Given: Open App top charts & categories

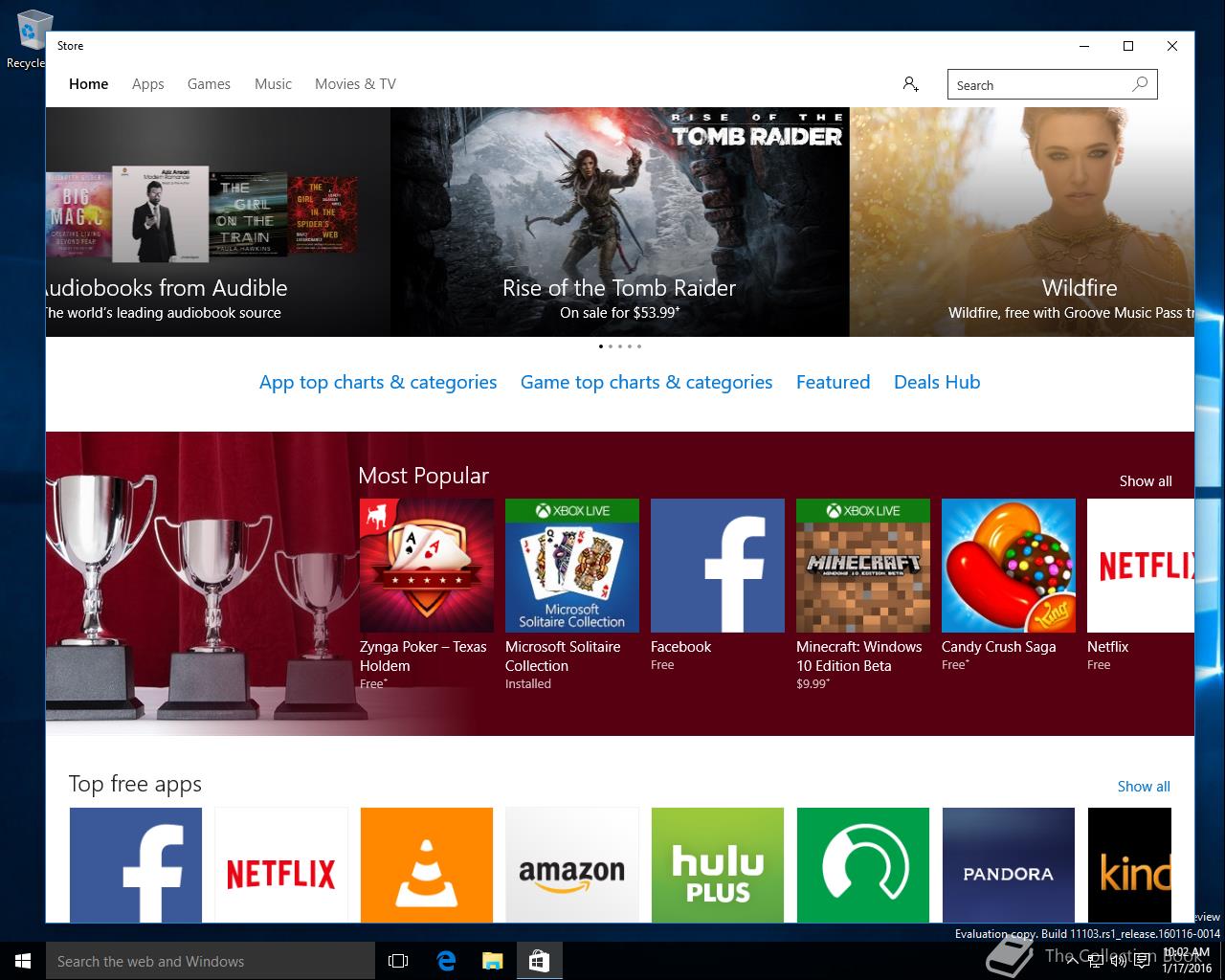Looking at the screenshot, I should click(378, 382).
